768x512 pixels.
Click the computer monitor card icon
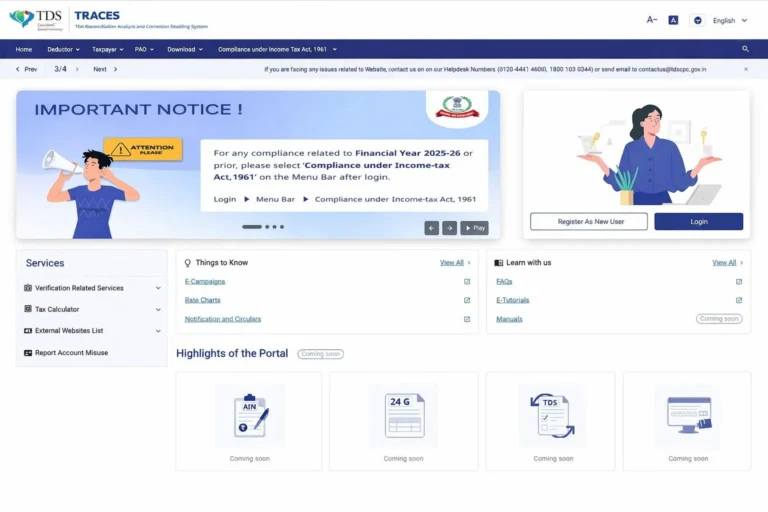(689, 415)
